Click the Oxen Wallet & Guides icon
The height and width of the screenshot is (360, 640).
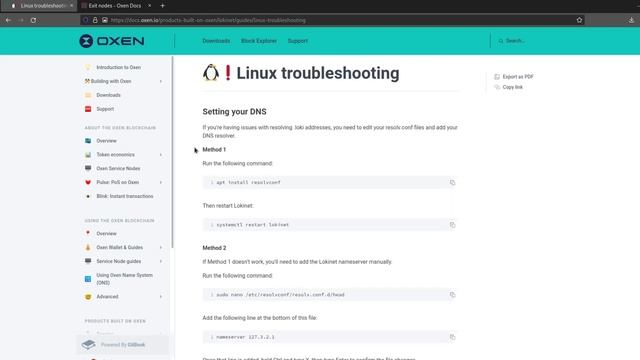click(x=88, y=247)
